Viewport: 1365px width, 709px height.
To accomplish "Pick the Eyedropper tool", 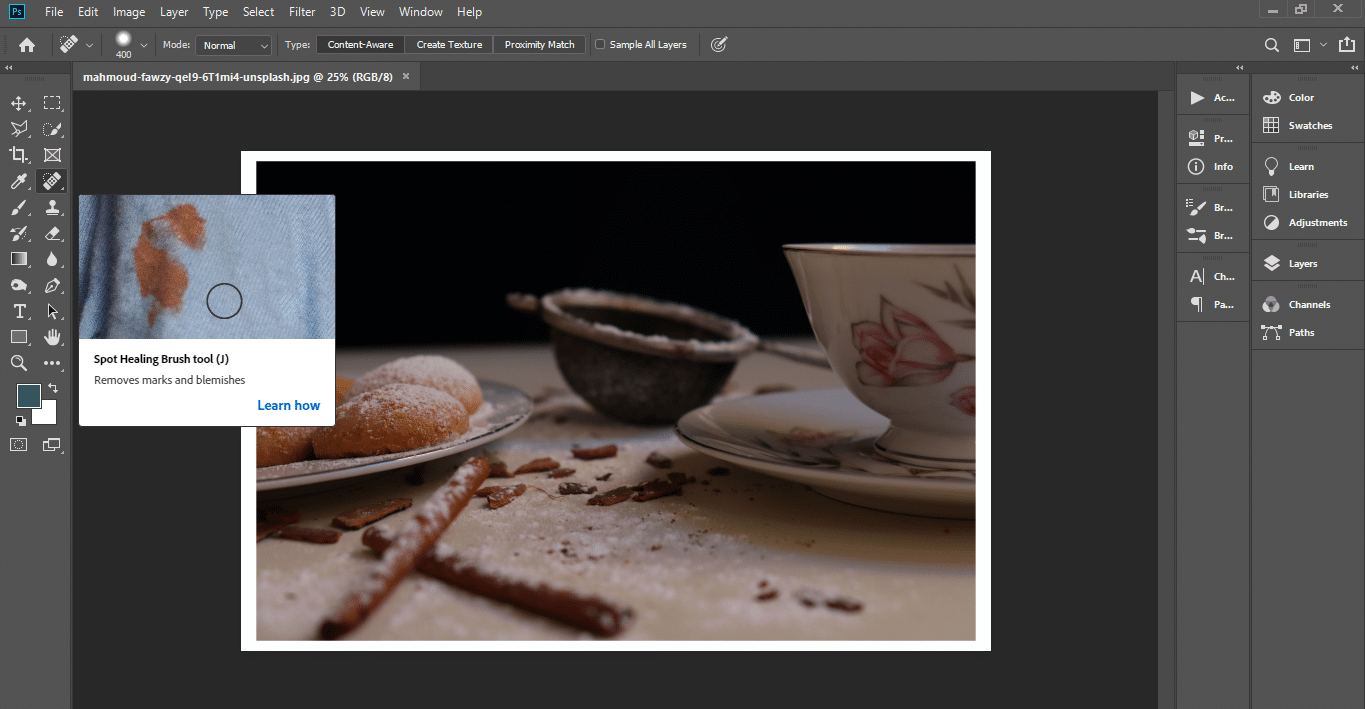I will coord(18,181).
